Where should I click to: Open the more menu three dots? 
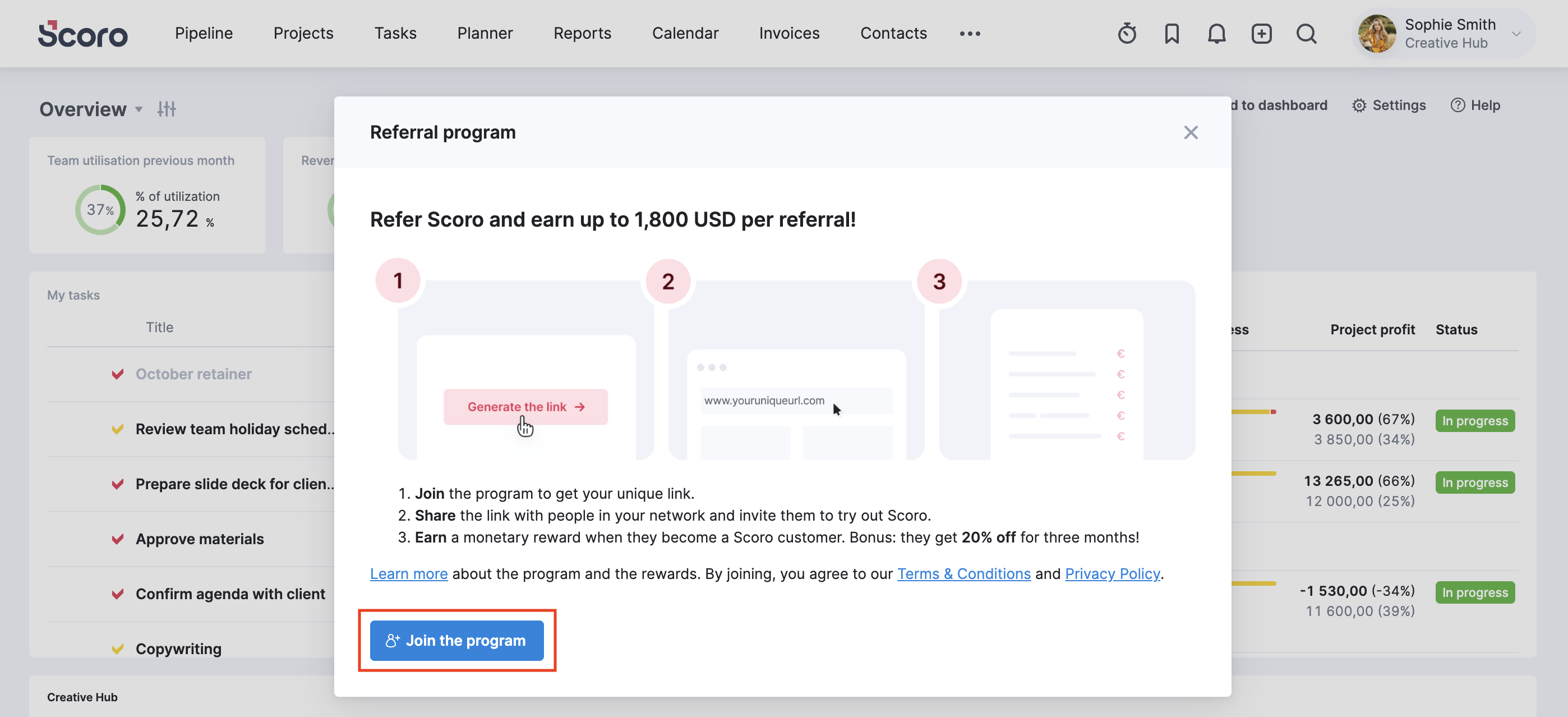click(970, 34)
